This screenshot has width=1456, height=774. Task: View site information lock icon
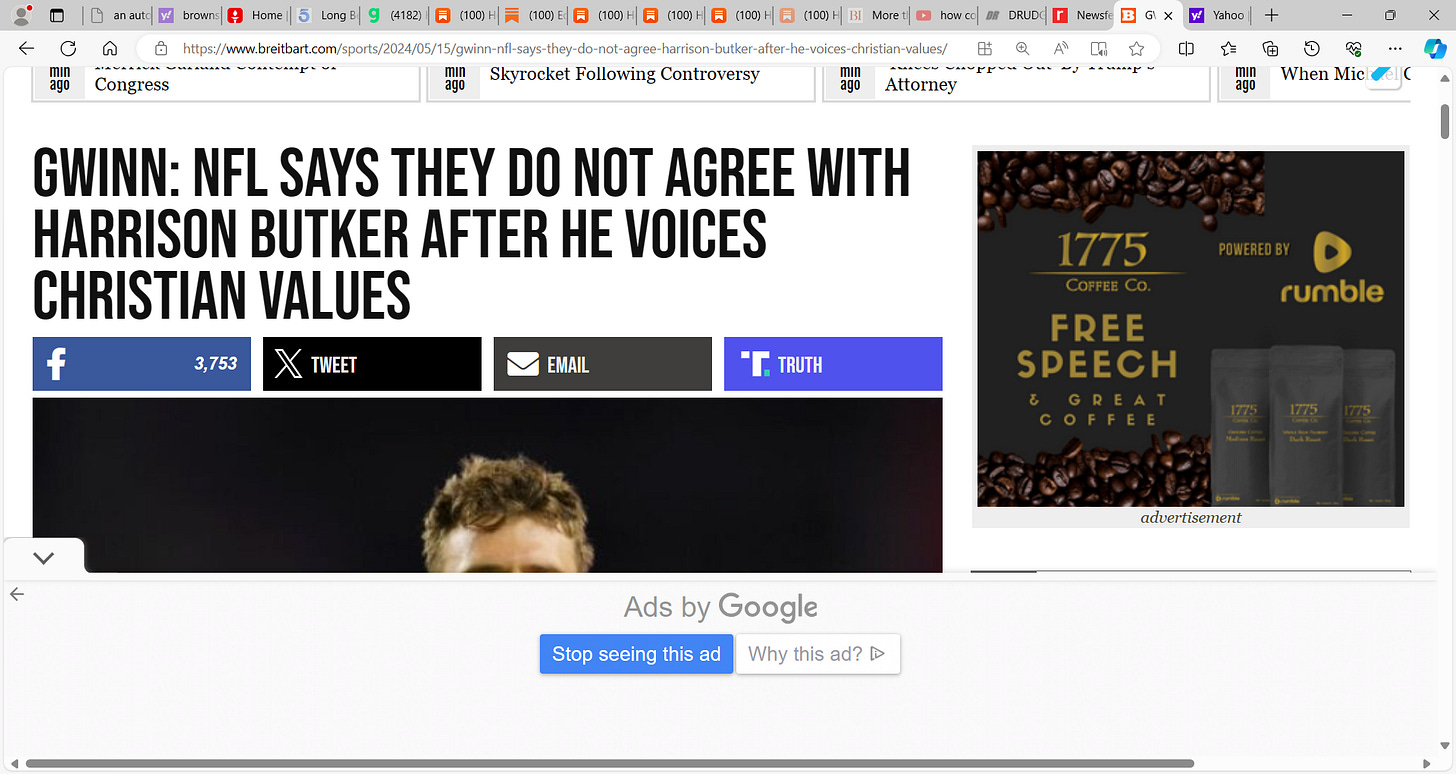161,48
